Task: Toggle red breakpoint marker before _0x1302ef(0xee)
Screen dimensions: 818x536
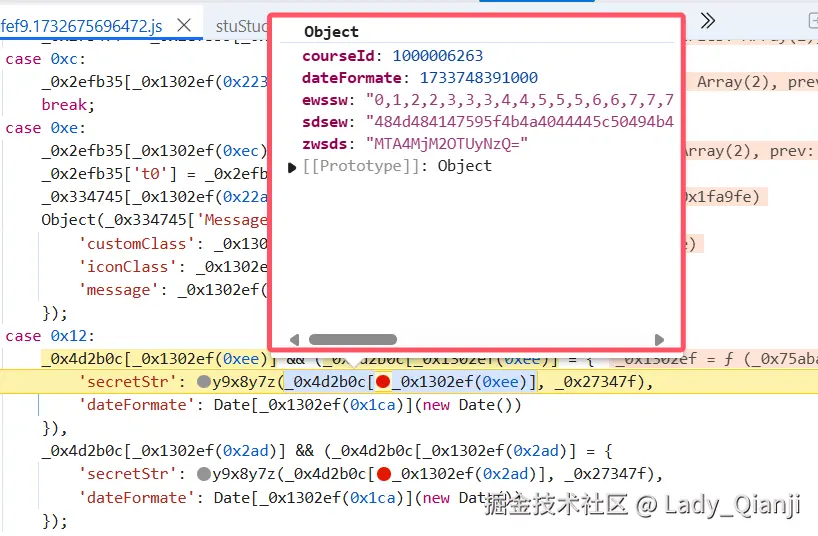Action: pyautogui.click(x=383, y=382)
